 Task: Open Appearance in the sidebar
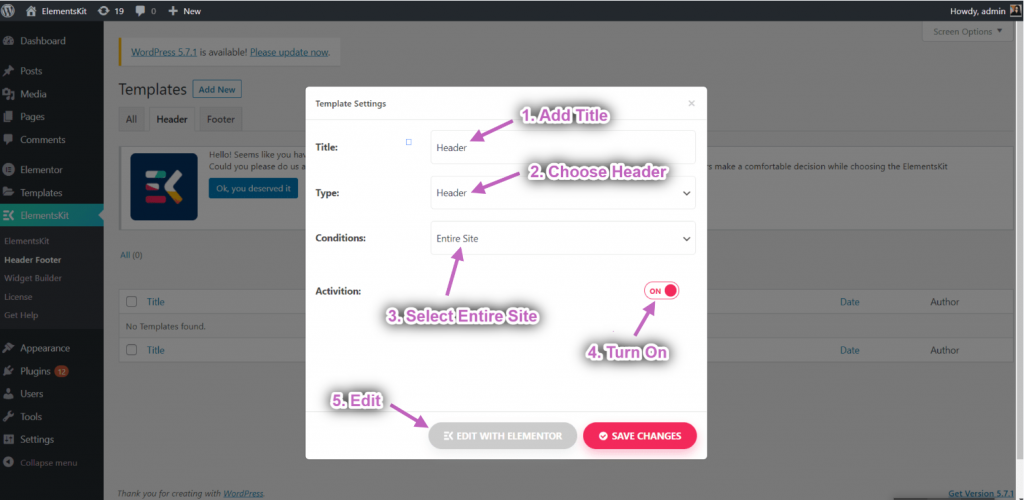point(44,348)
